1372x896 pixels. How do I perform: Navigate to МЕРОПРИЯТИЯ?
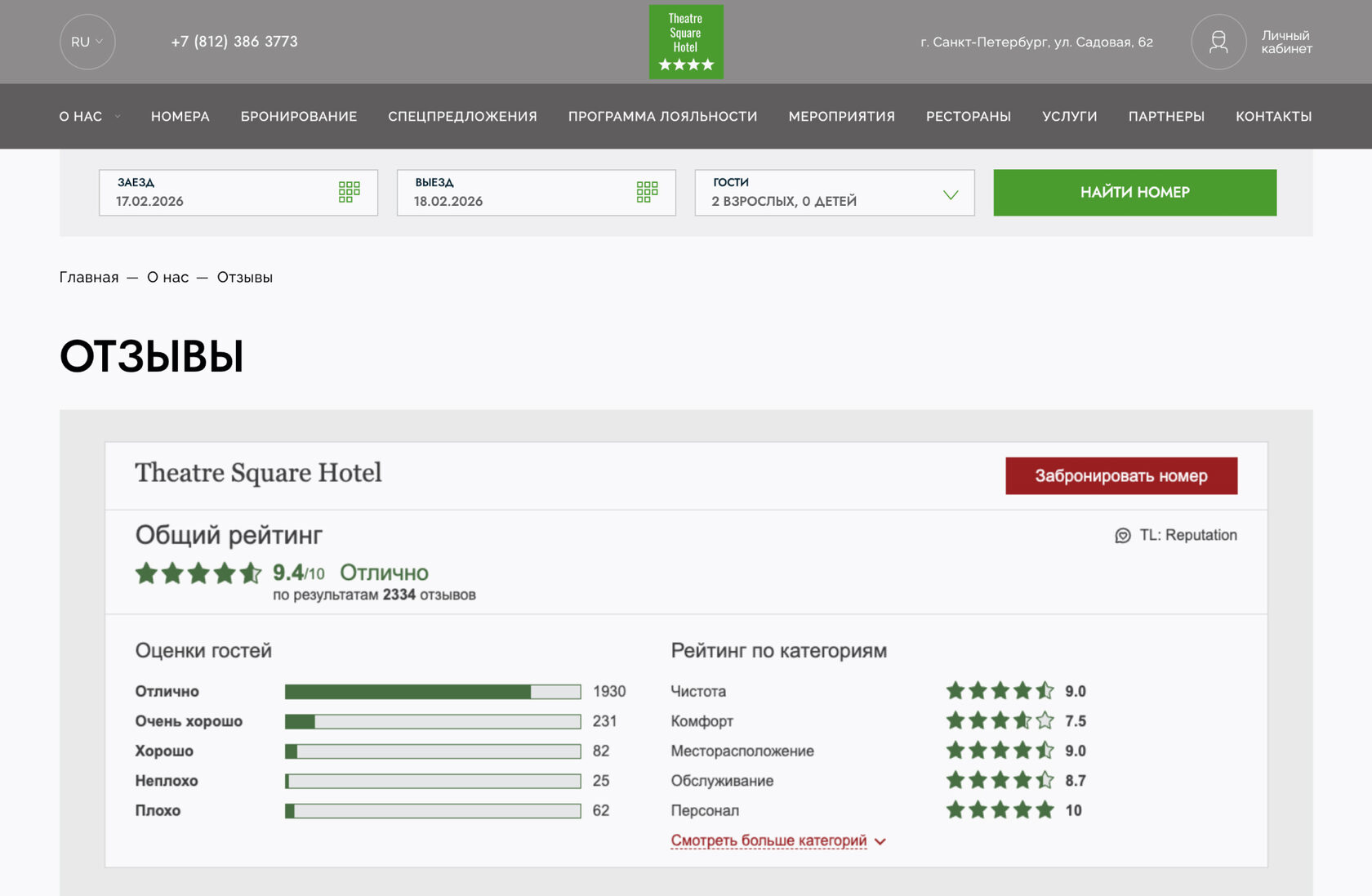[842, 117]
